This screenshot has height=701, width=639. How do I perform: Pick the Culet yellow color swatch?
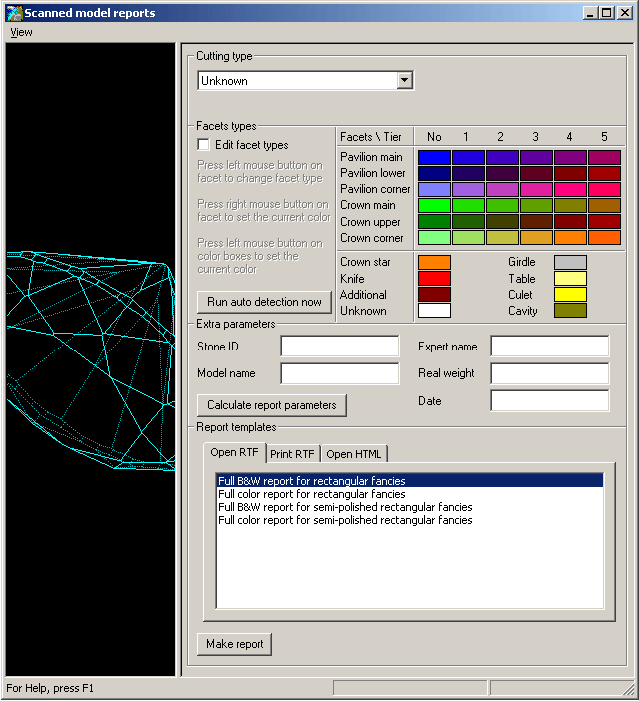click(x=570, y=294)
